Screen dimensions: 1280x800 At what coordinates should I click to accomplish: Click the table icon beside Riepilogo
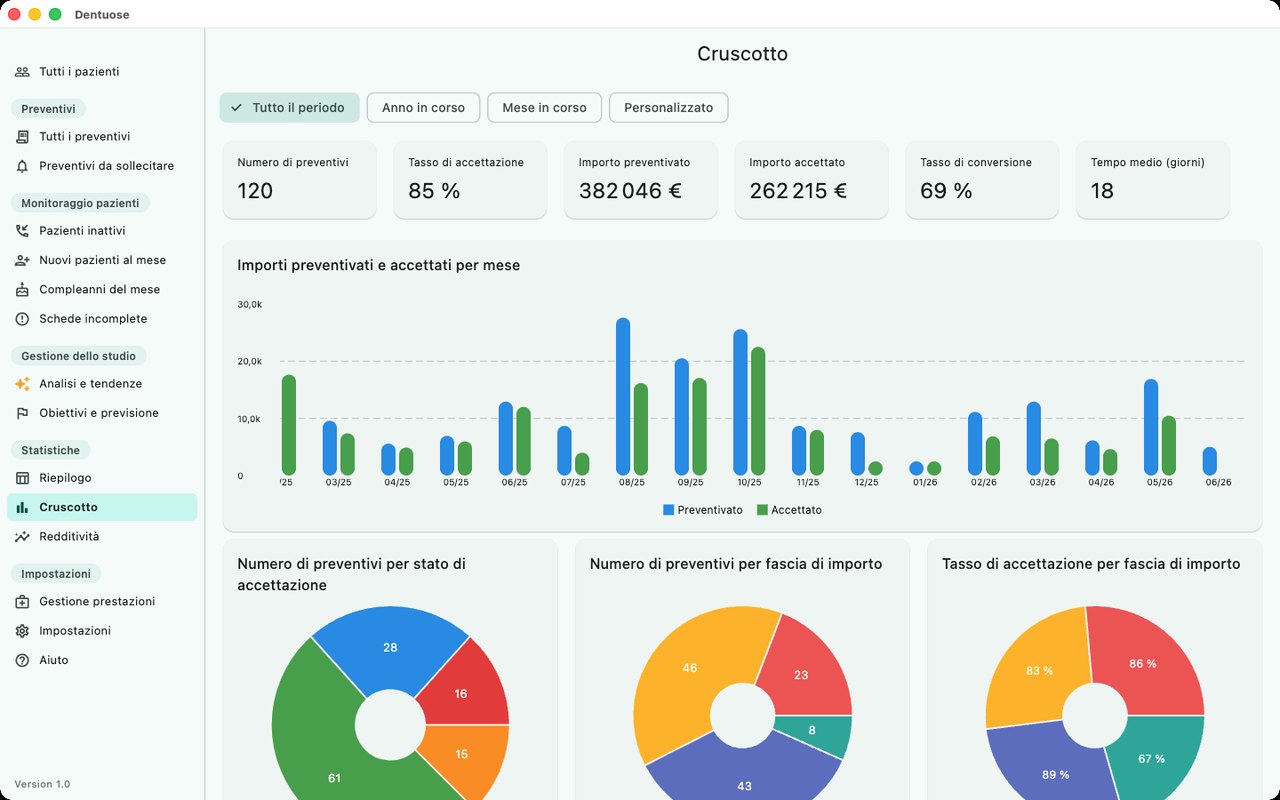coord(22,478)
